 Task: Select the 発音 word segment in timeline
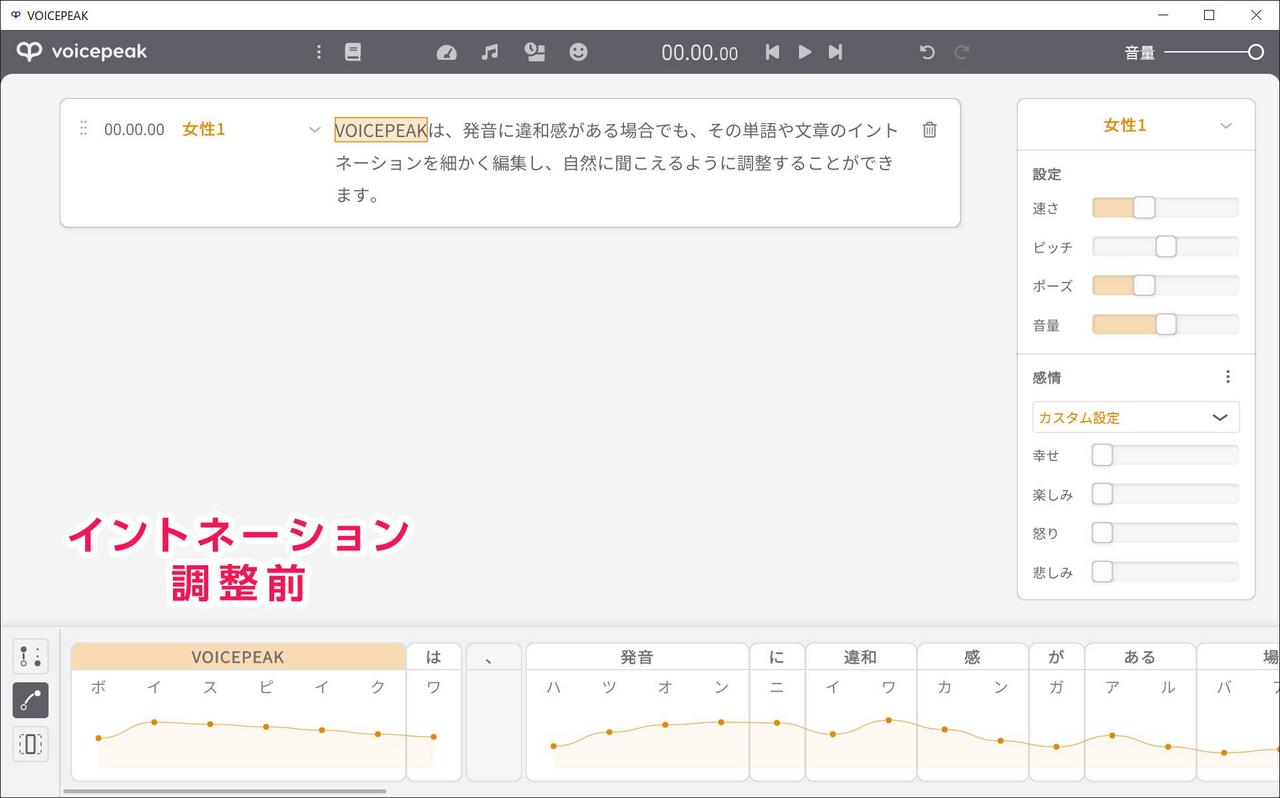637,657
